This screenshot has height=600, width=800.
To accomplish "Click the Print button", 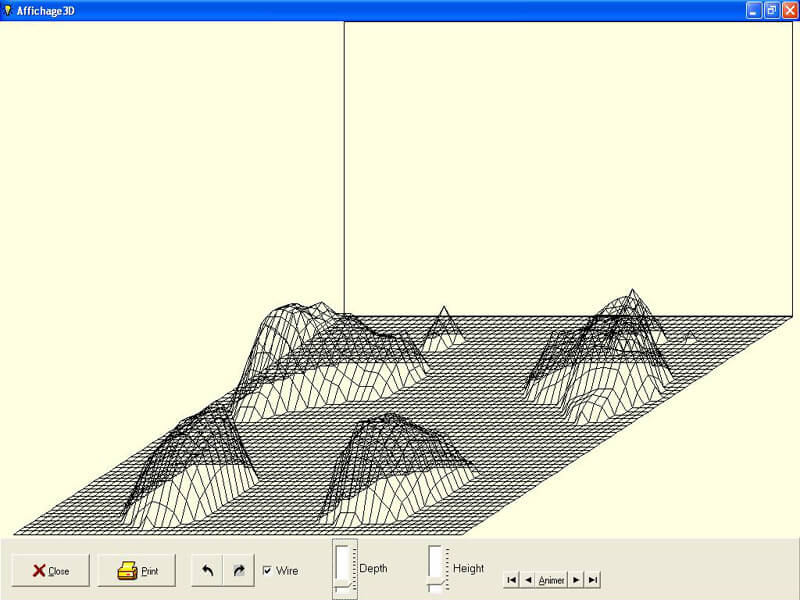I will pos(137,570).
